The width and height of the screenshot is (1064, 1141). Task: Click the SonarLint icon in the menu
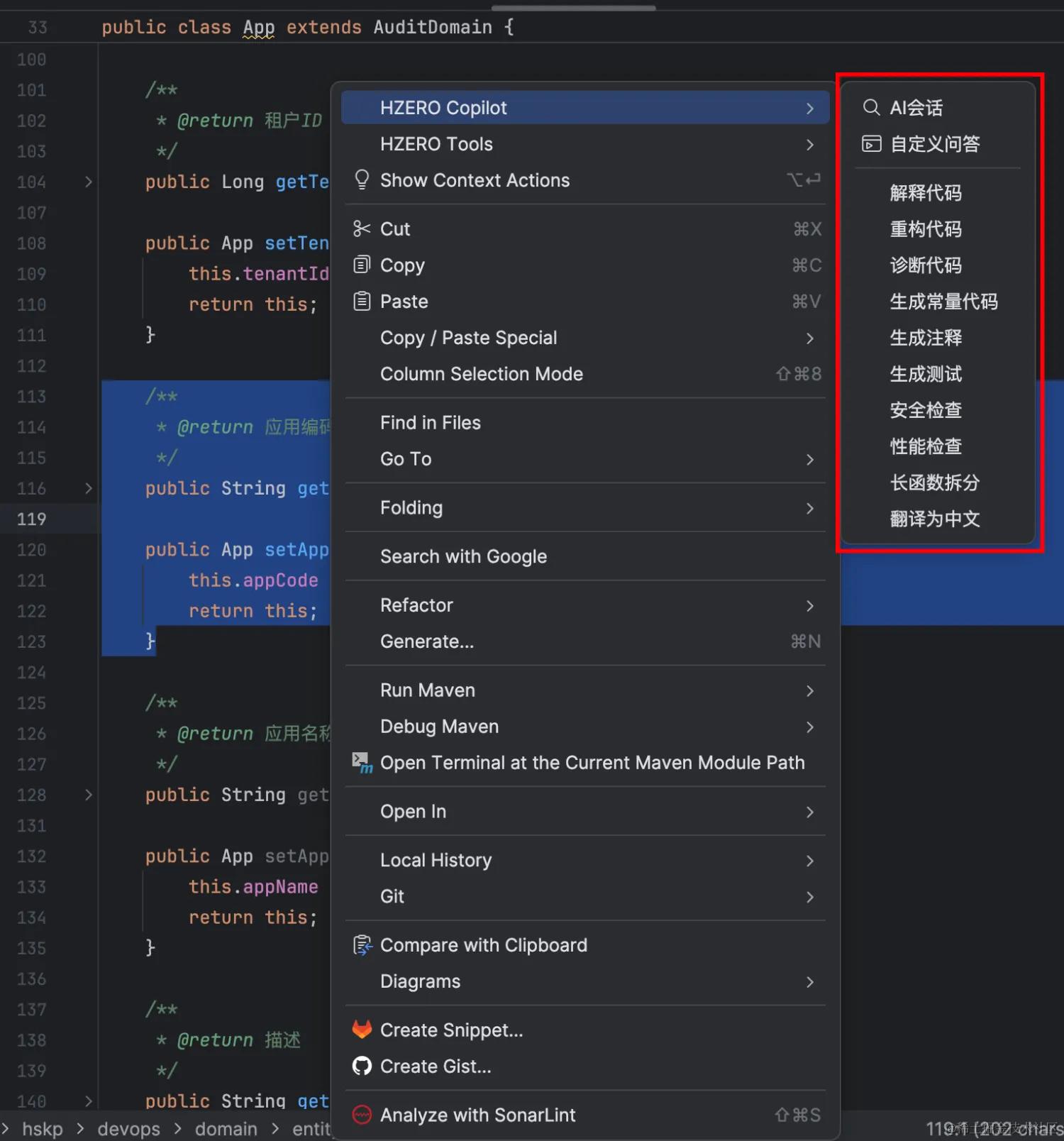(x=362, y=1115)
